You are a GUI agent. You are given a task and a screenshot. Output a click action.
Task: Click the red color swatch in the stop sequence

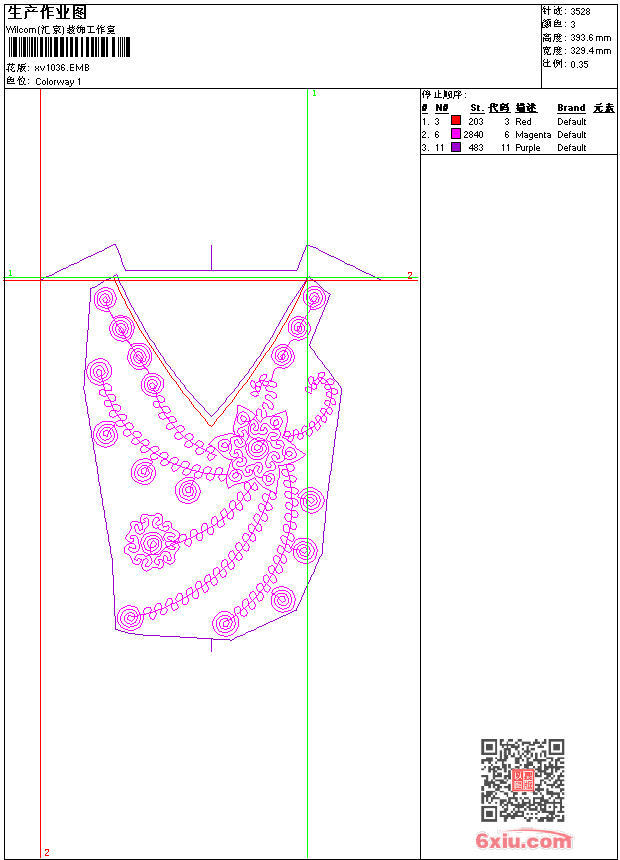click(x=456, y=121)
